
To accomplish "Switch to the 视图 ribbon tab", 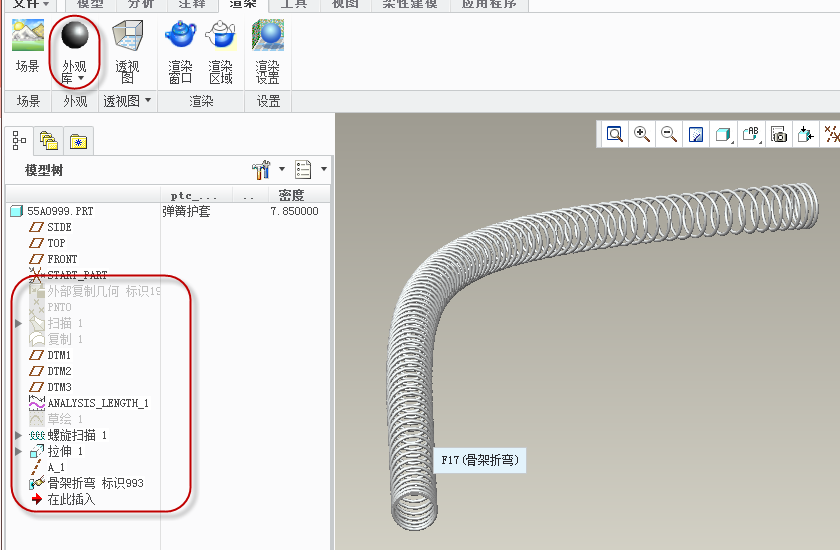I will pos(345,4).
